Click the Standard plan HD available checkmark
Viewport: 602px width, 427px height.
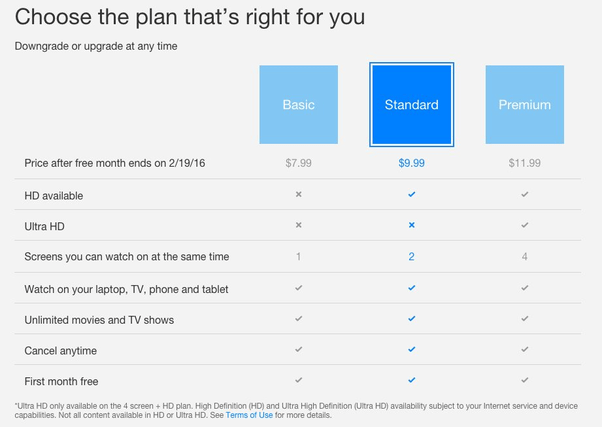click(x=411, y=195)
